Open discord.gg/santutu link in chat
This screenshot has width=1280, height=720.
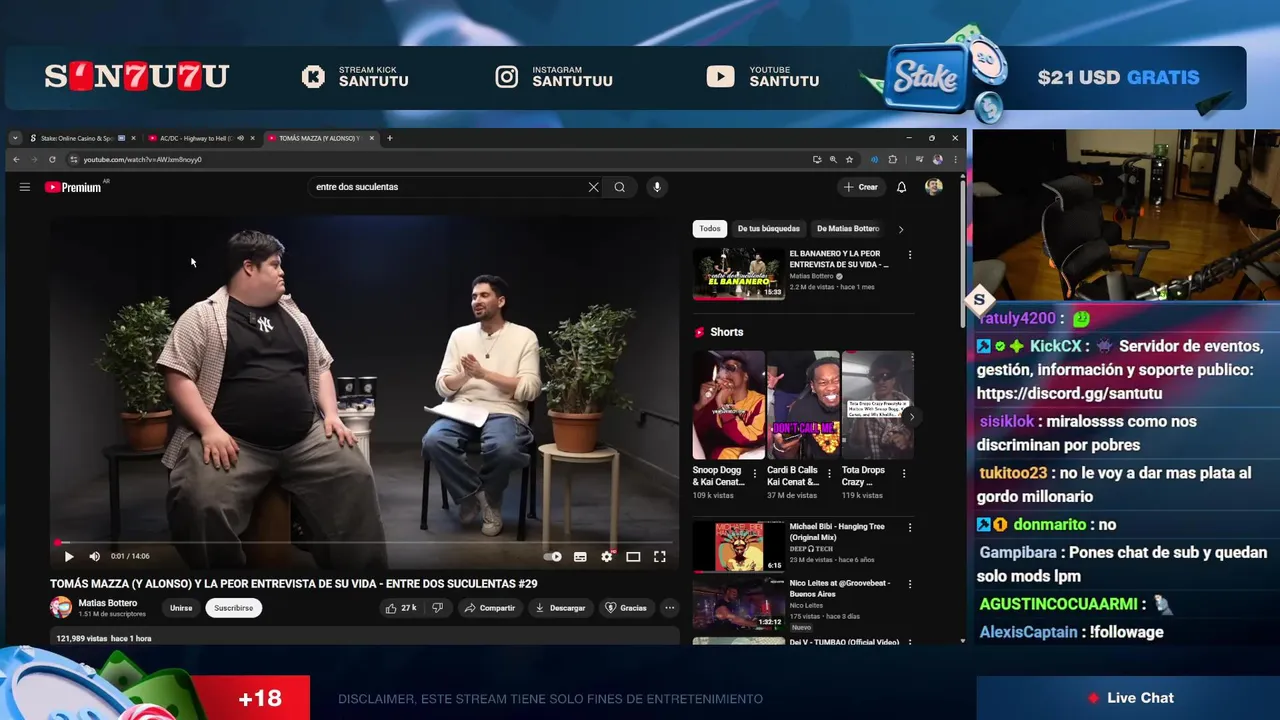1070,393
